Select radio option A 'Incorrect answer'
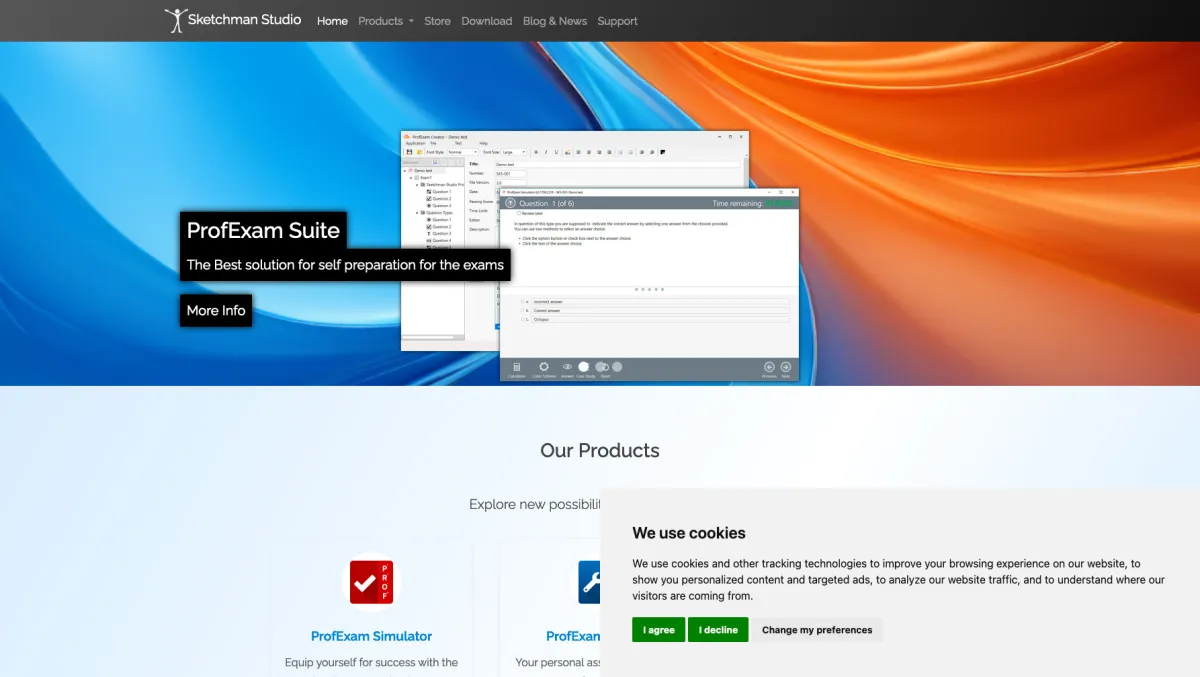1200x677 pixels. pyautogui.click(x=522, y=302)
